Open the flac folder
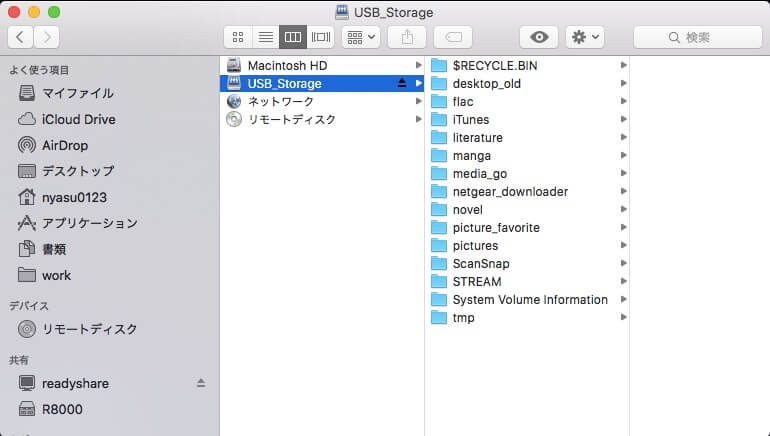 [x=529, y=101]
